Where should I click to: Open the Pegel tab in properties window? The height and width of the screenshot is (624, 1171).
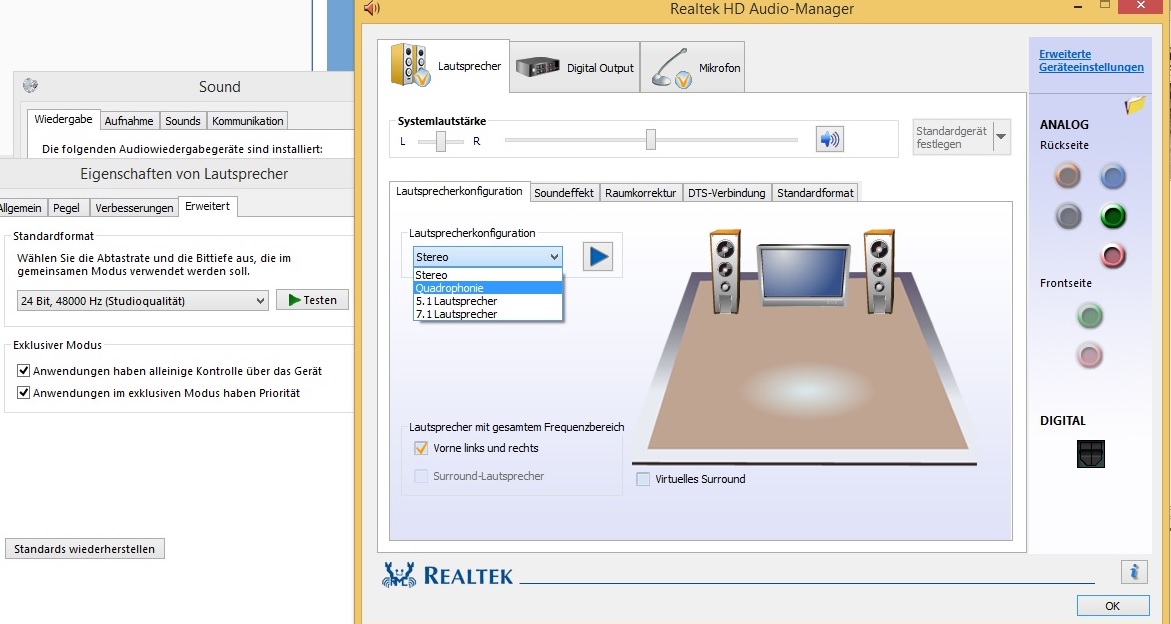click(x=66, y=208)
